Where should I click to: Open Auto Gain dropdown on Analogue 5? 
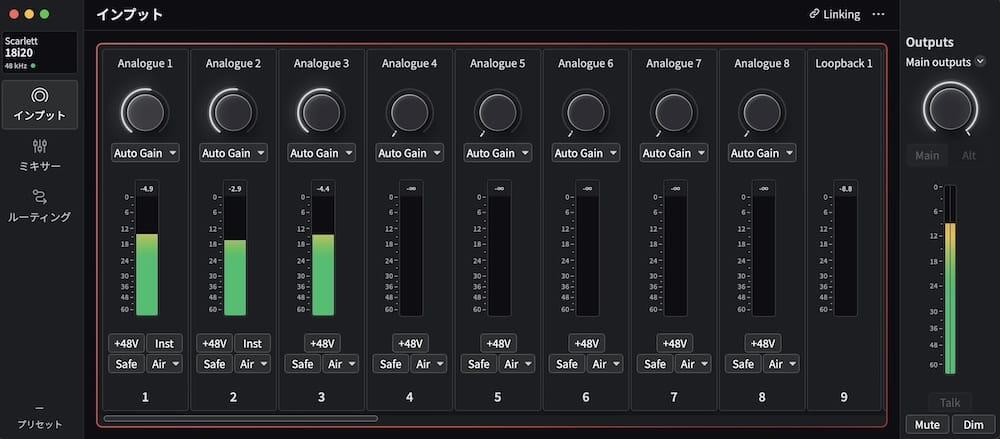497,153
